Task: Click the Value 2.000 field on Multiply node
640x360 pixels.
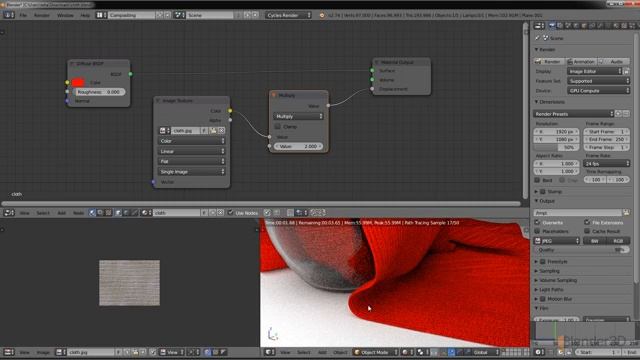Action: (298, 146)
